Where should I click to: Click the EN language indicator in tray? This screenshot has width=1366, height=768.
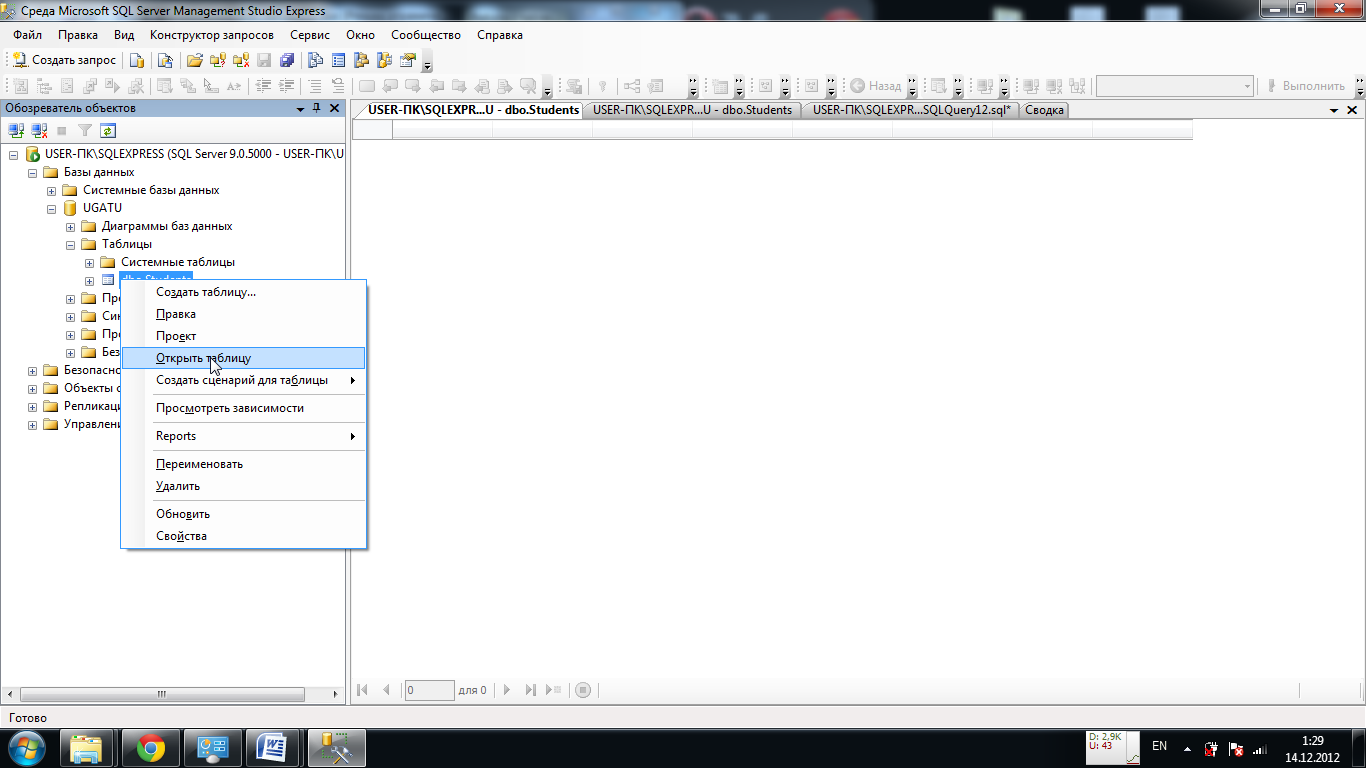pyautogui.click(x=1160, y=746)
